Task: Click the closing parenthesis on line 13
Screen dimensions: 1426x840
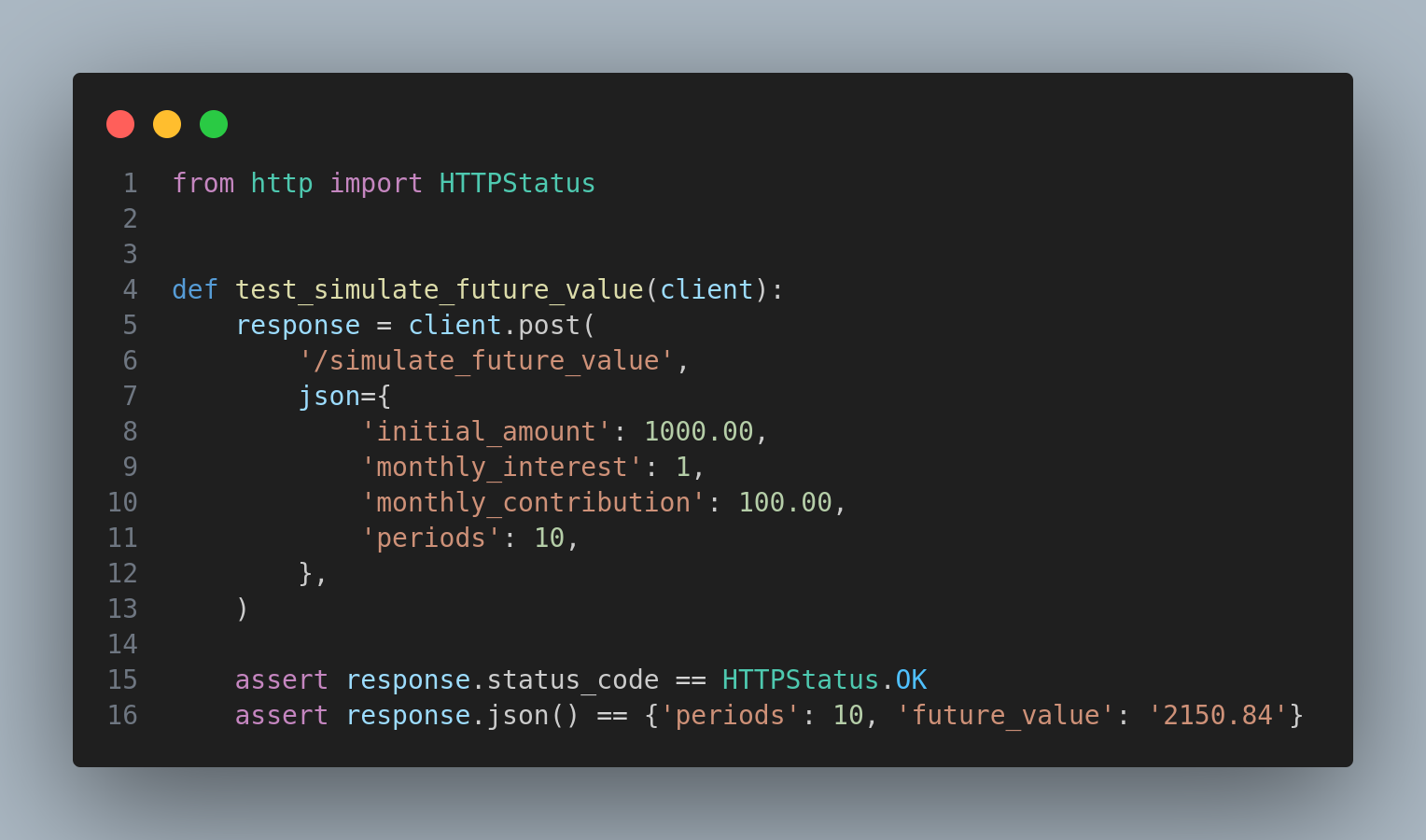Action: point(243,609)
